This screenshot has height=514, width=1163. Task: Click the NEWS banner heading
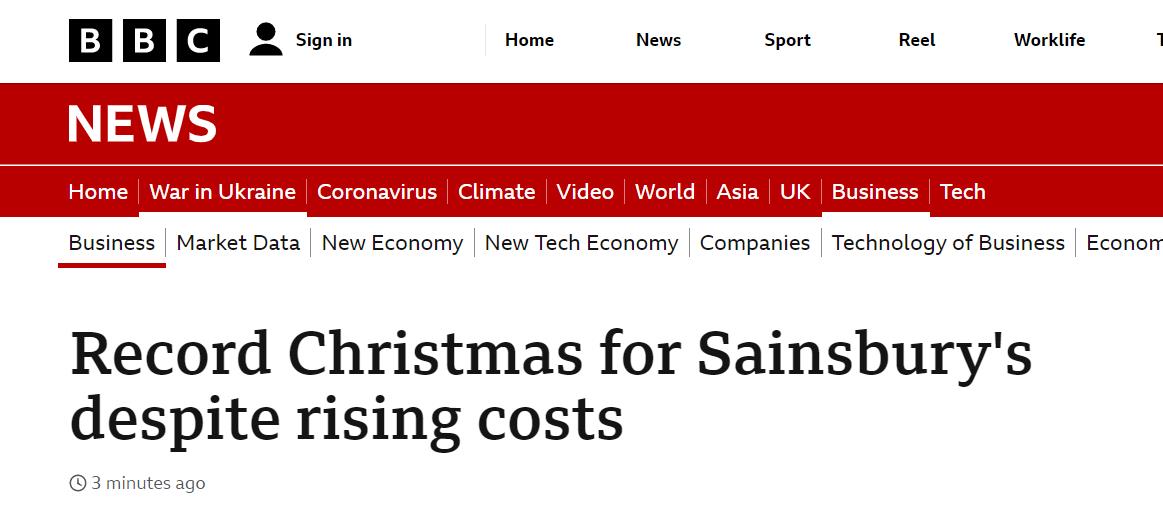pyautogui.click(x=142, y=124)
